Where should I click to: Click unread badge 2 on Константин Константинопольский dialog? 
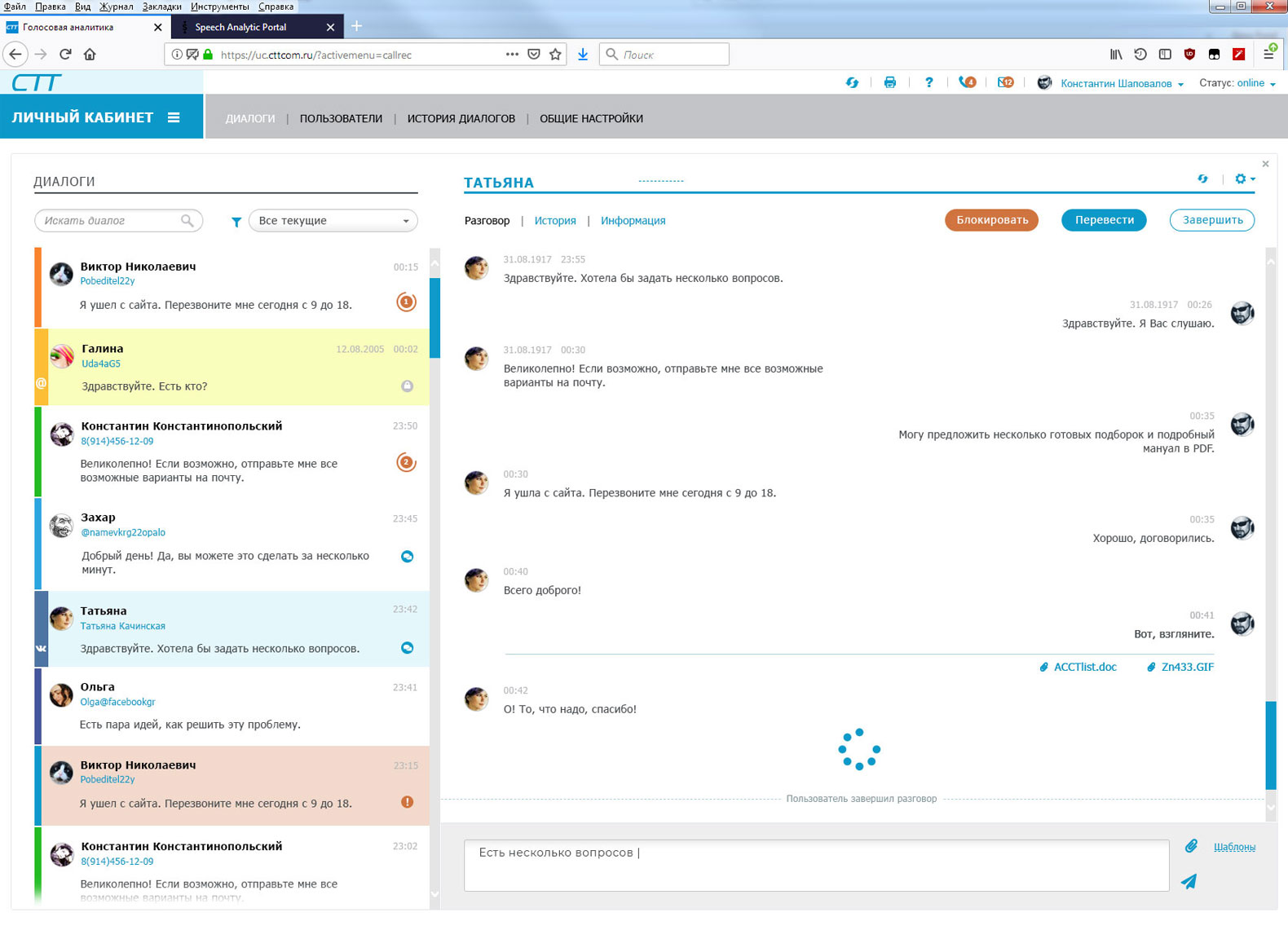click(x=406, y=462)
